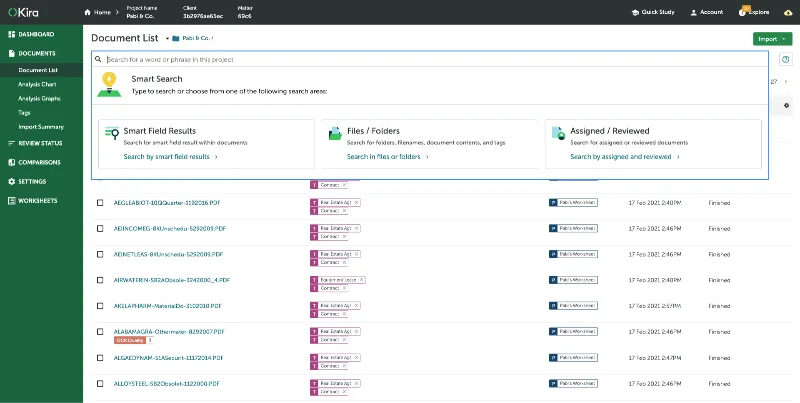
Task: Go to Import Summary in sidebar
Action: tap(40, 126)
